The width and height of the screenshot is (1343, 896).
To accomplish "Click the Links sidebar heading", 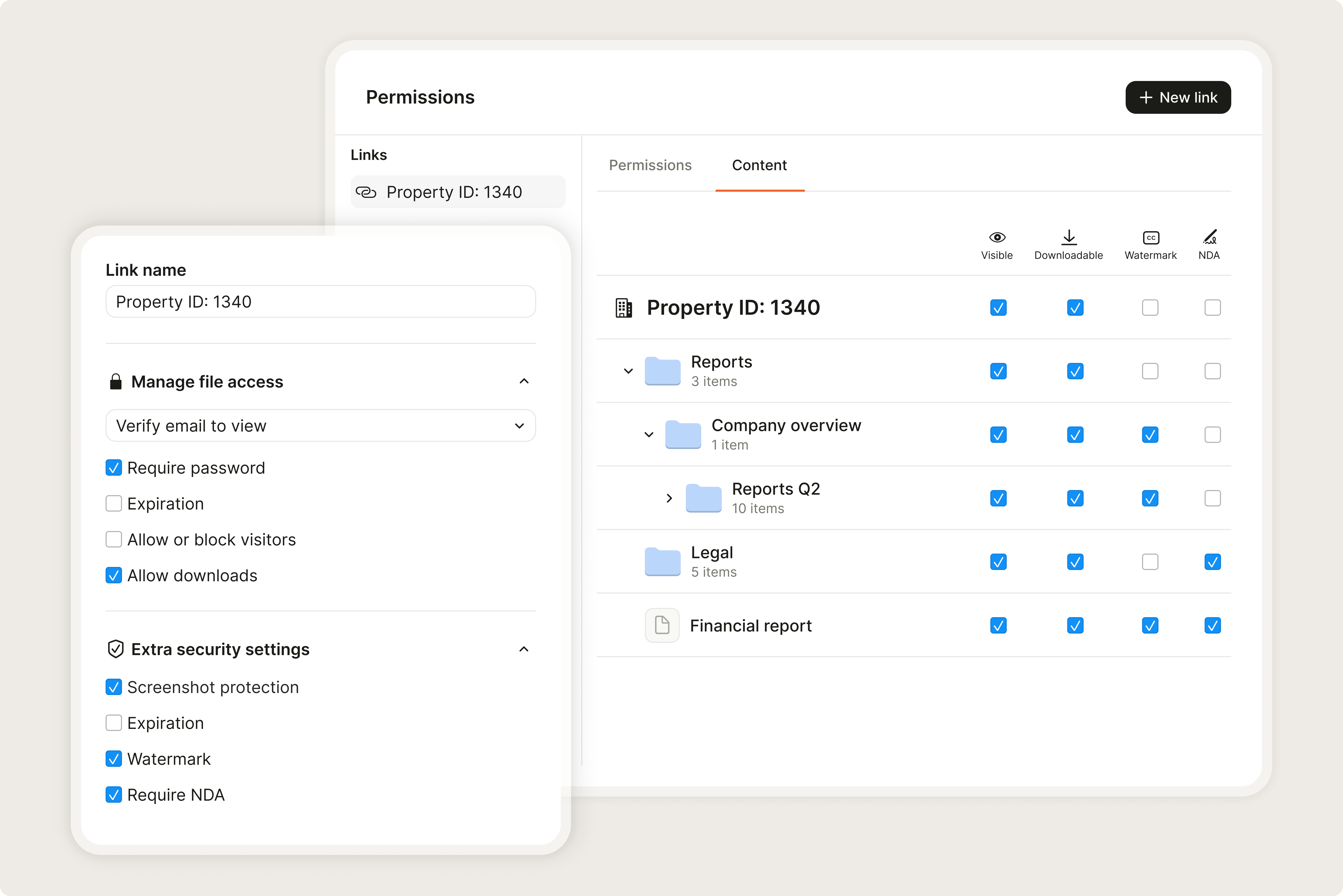I will point(369,155).
